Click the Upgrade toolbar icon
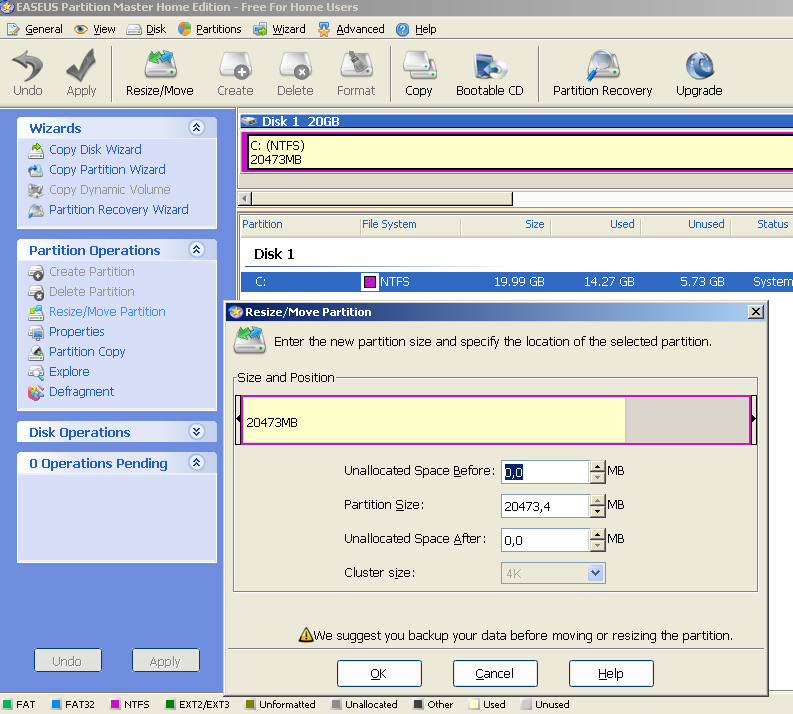 699,74
